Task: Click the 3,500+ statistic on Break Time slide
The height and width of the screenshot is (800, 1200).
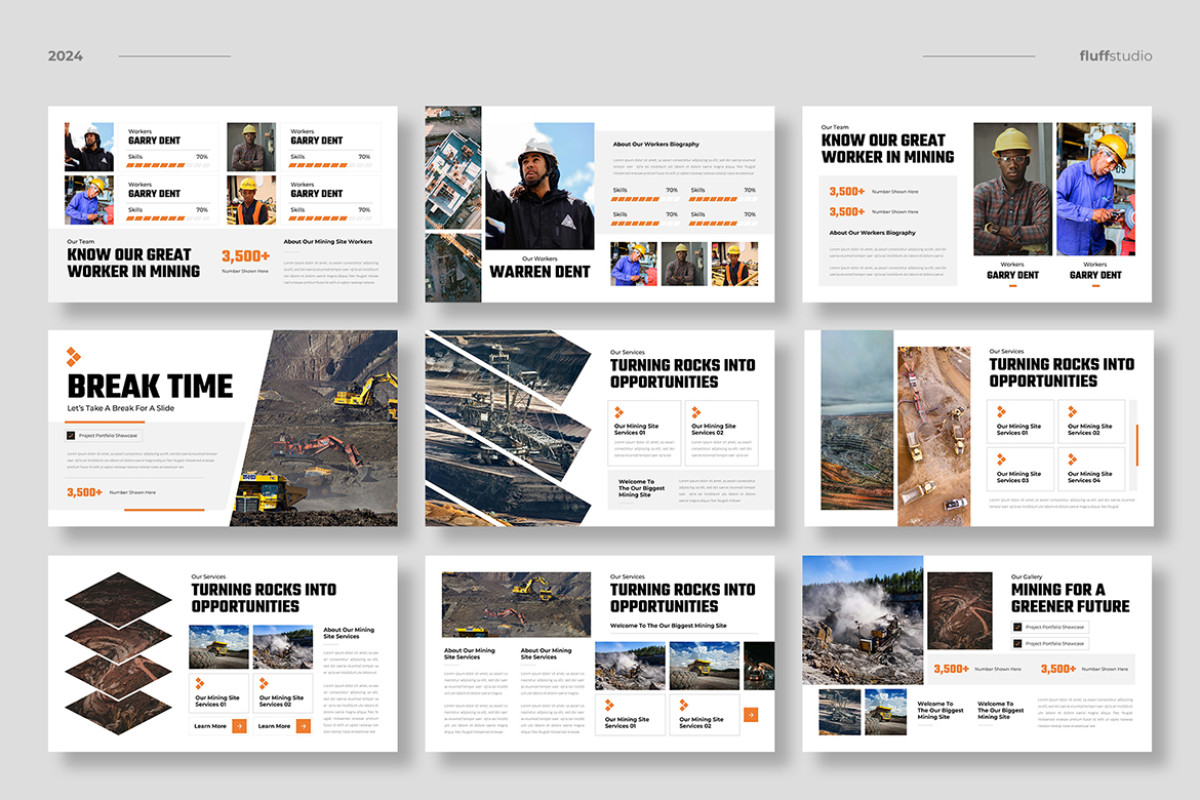Action: point(85,492)
